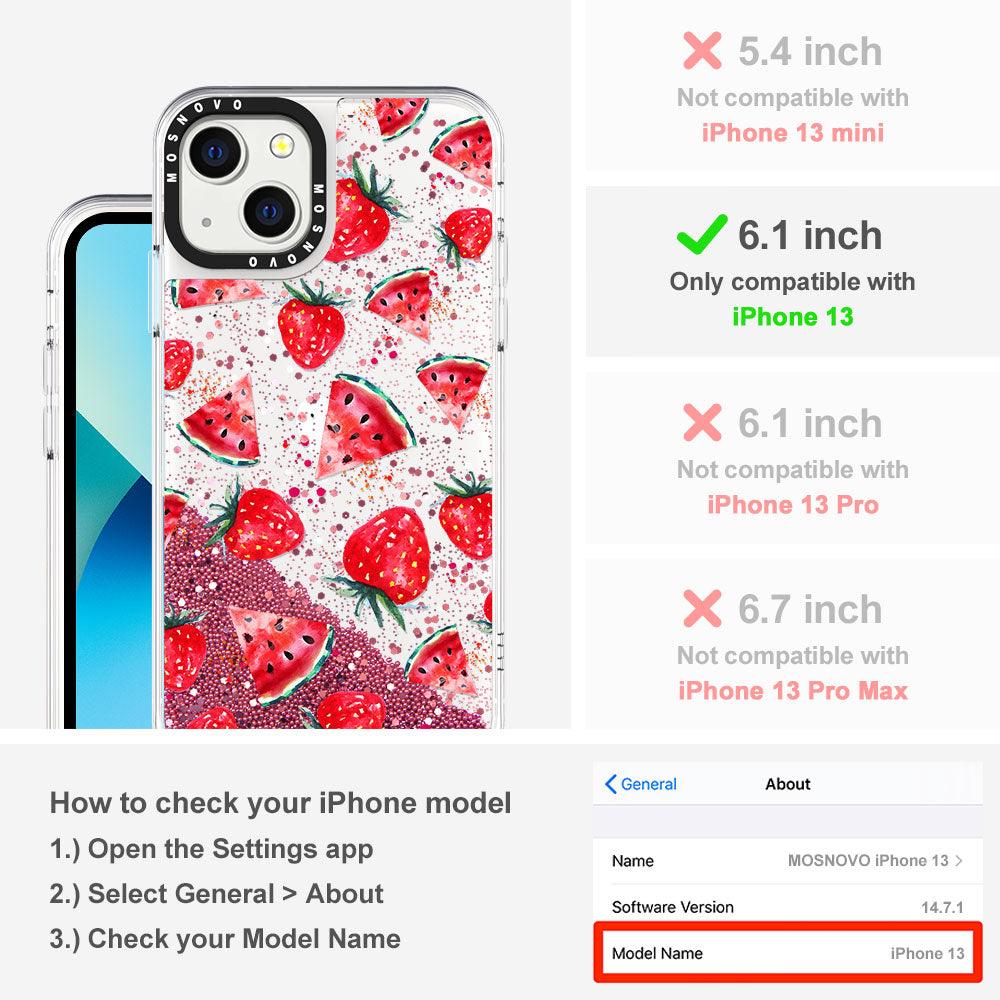Click the large watermelon slice on the case
The width and height of the screenshot is (1000, 1000).
[x=364, y=422]
